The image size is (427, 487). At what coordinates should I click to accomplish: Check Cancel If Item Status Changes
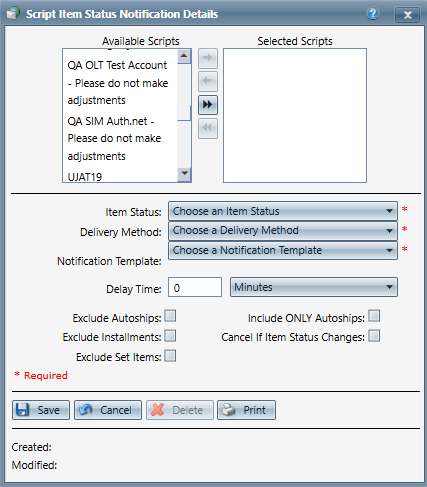point(374,336)
